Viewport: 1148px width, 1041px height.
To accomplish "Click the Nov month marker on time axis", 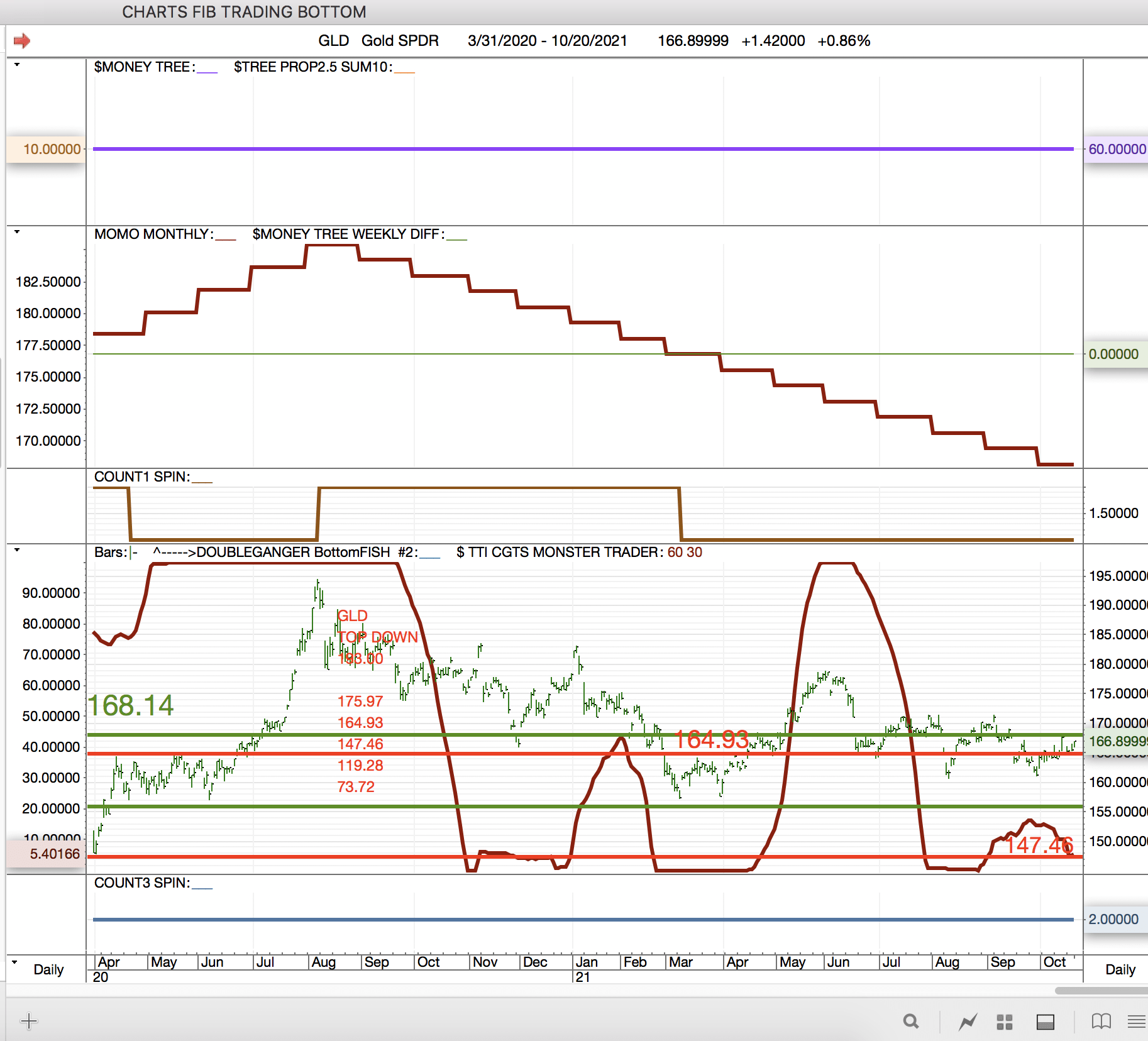I will pyautogui.click(x=485, y=962).
